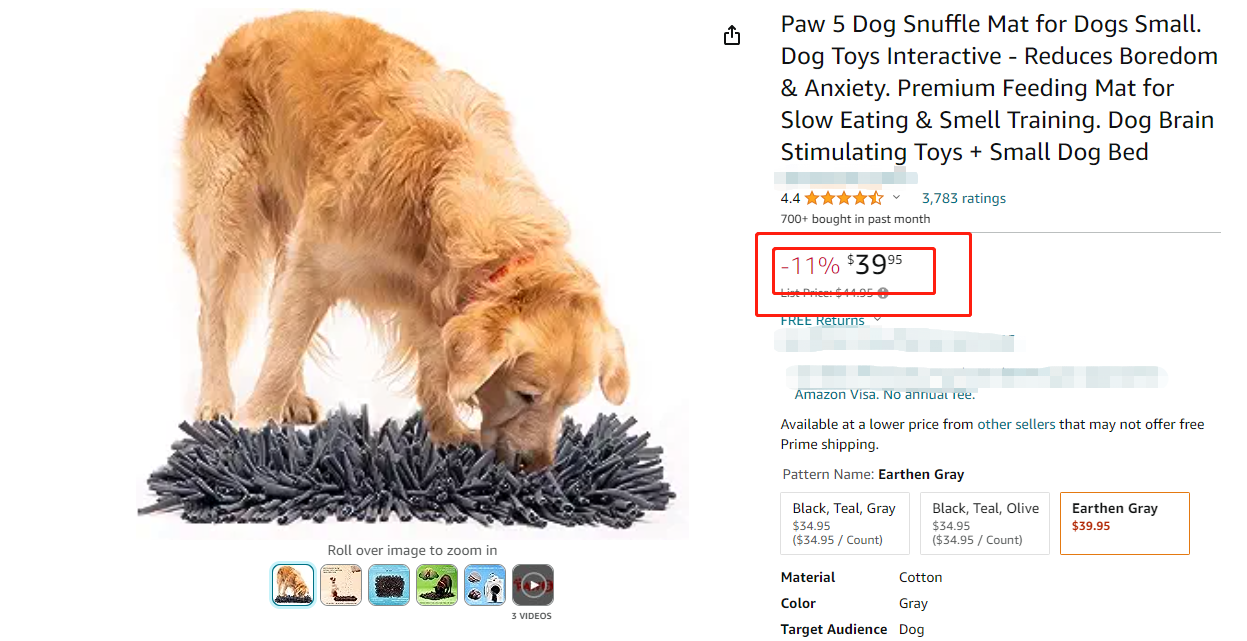Open the other sellers link
Screen dimensions: 1247x641
pyautogui.click(x=1016, y=424)
